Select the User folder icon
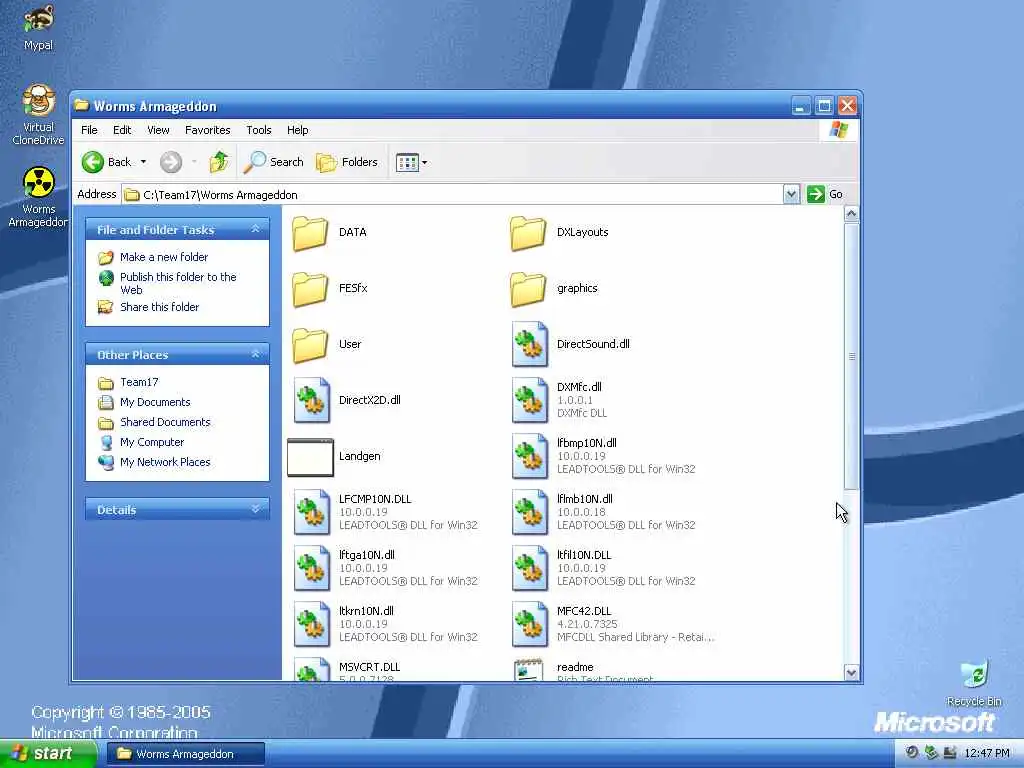Viewport: 1024px width, 768px height. pos(310,345)
